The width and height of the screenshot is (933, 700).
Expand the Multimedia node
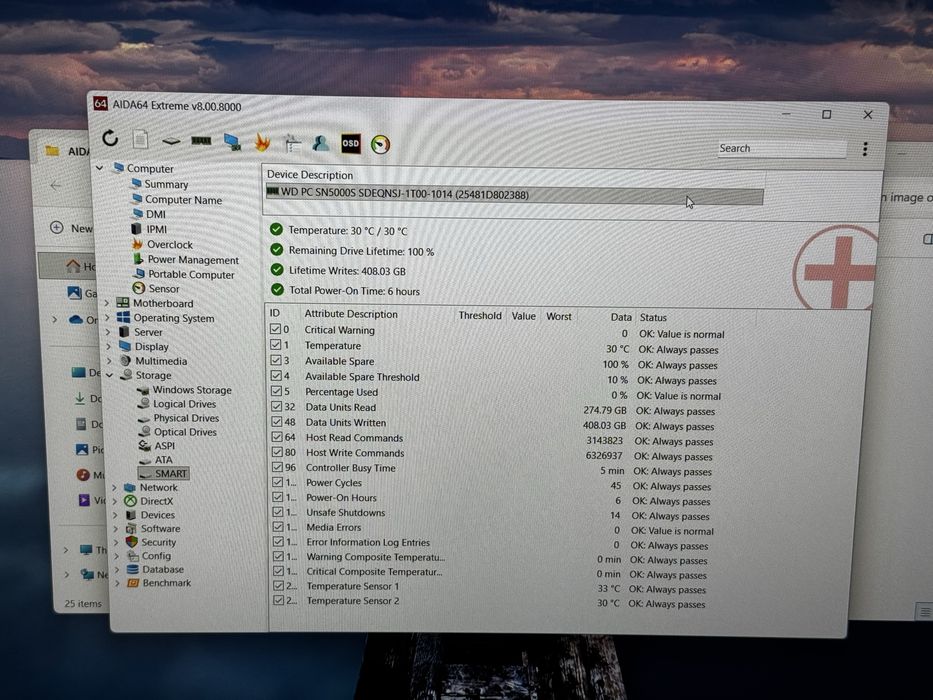109,361
